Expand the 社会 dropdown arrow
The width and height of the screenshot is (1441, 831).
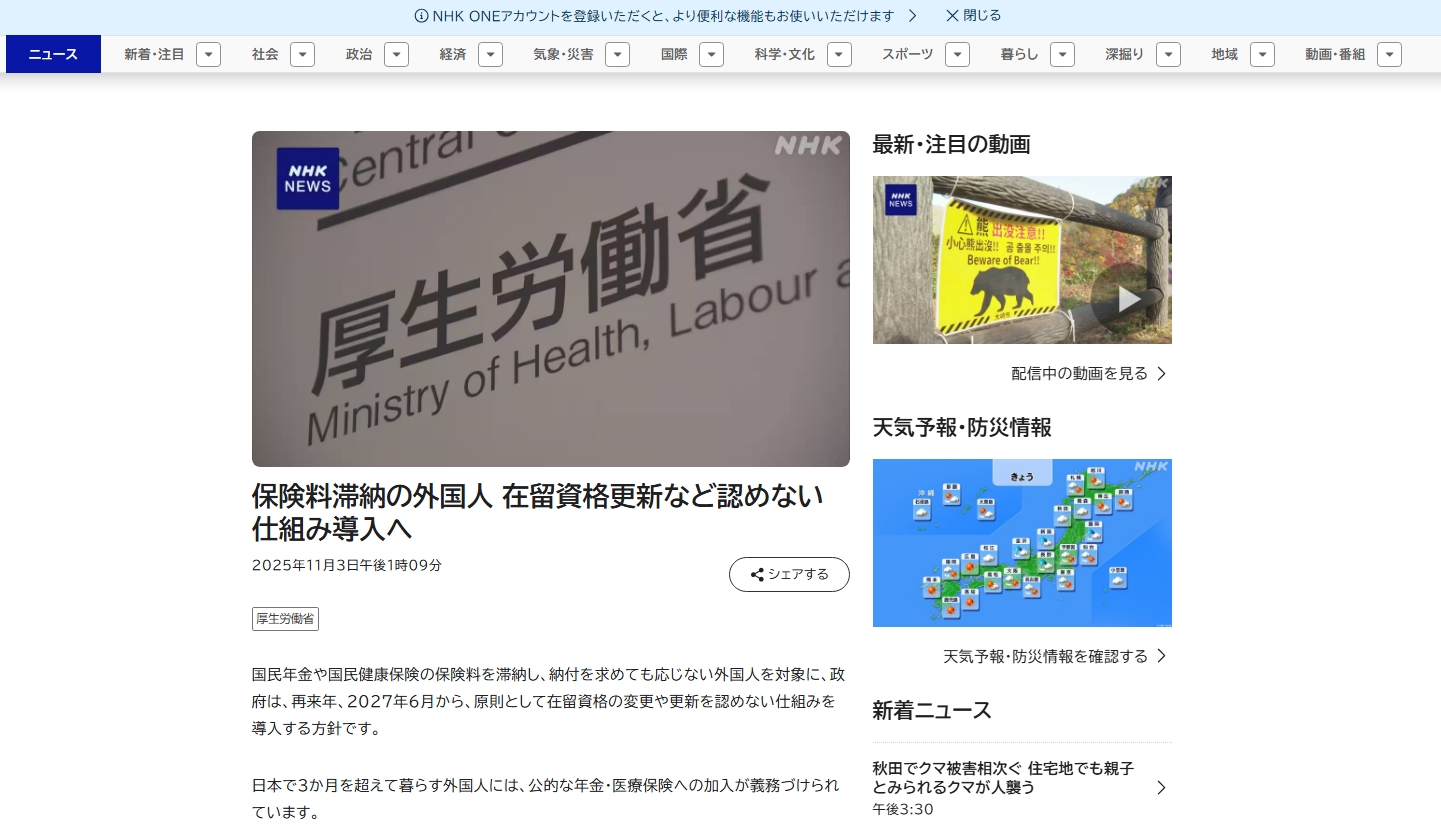[x=302, y=55]
